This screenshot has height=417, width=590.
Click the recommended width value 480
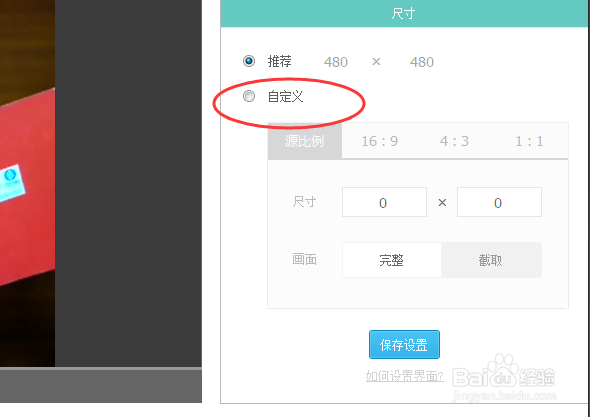click(336, 62)
